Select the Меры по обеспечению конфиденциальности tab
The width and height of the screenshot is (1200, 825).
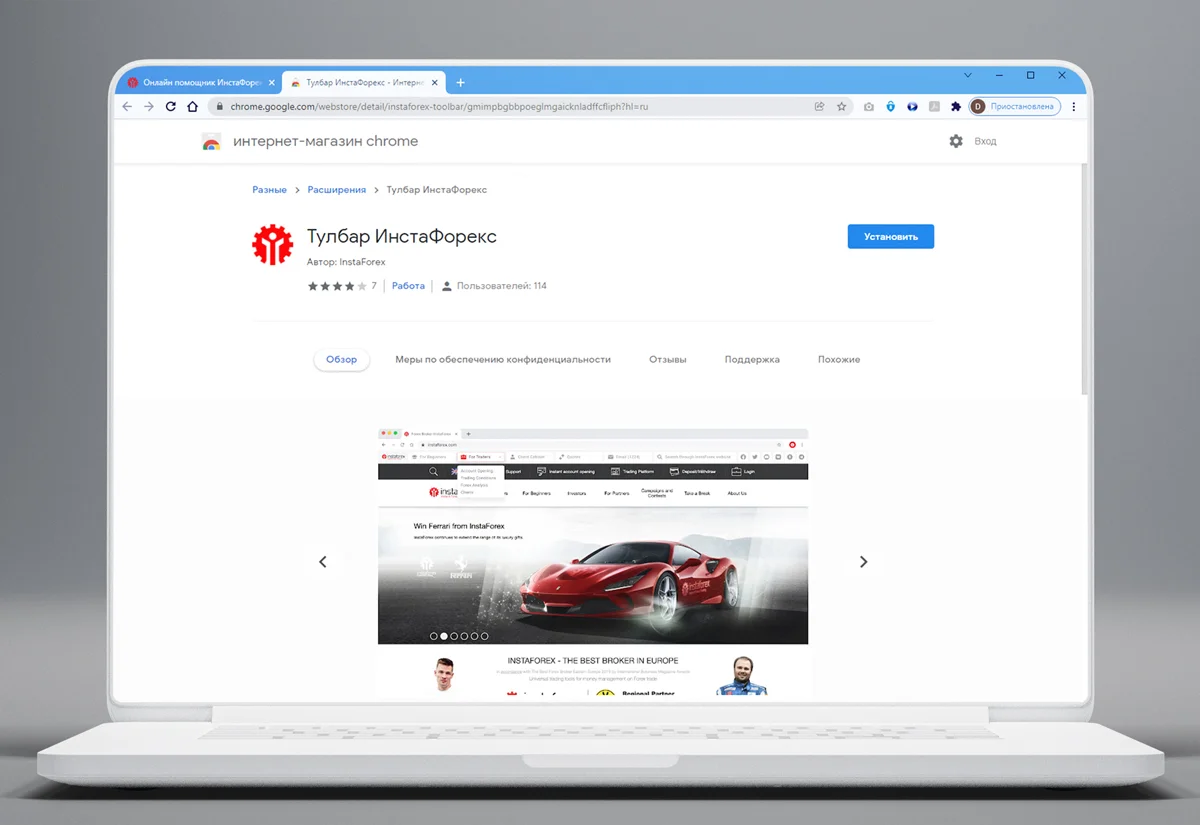click(502, 360)
